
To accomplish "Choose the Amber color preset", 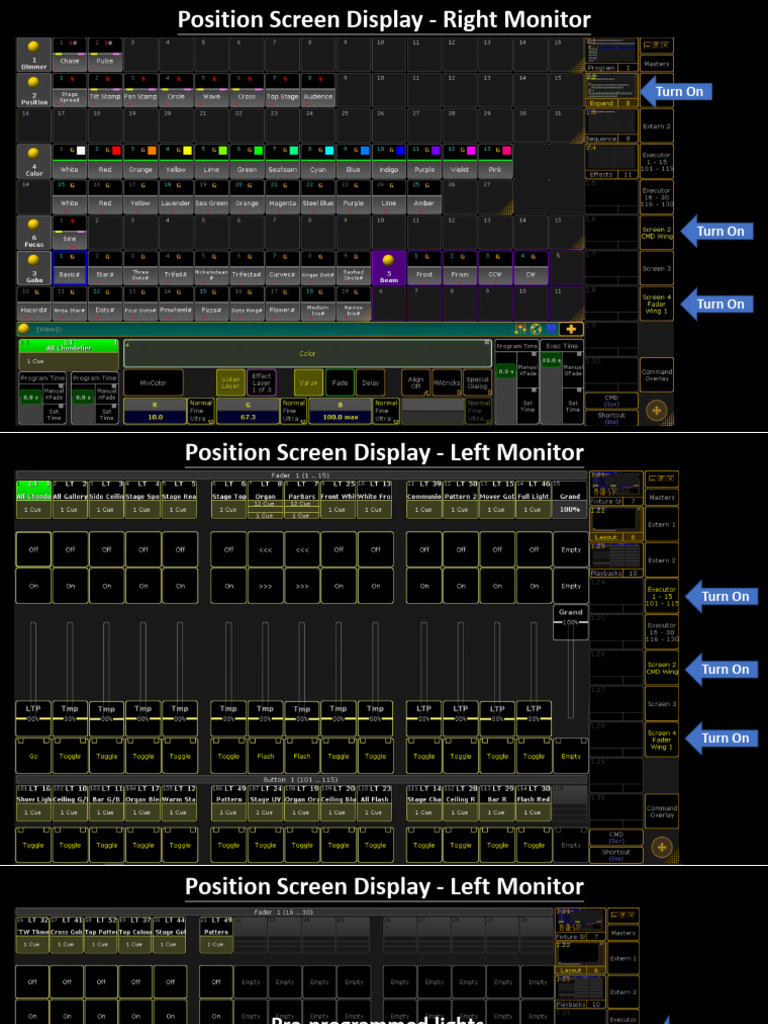I will (424, 197).
